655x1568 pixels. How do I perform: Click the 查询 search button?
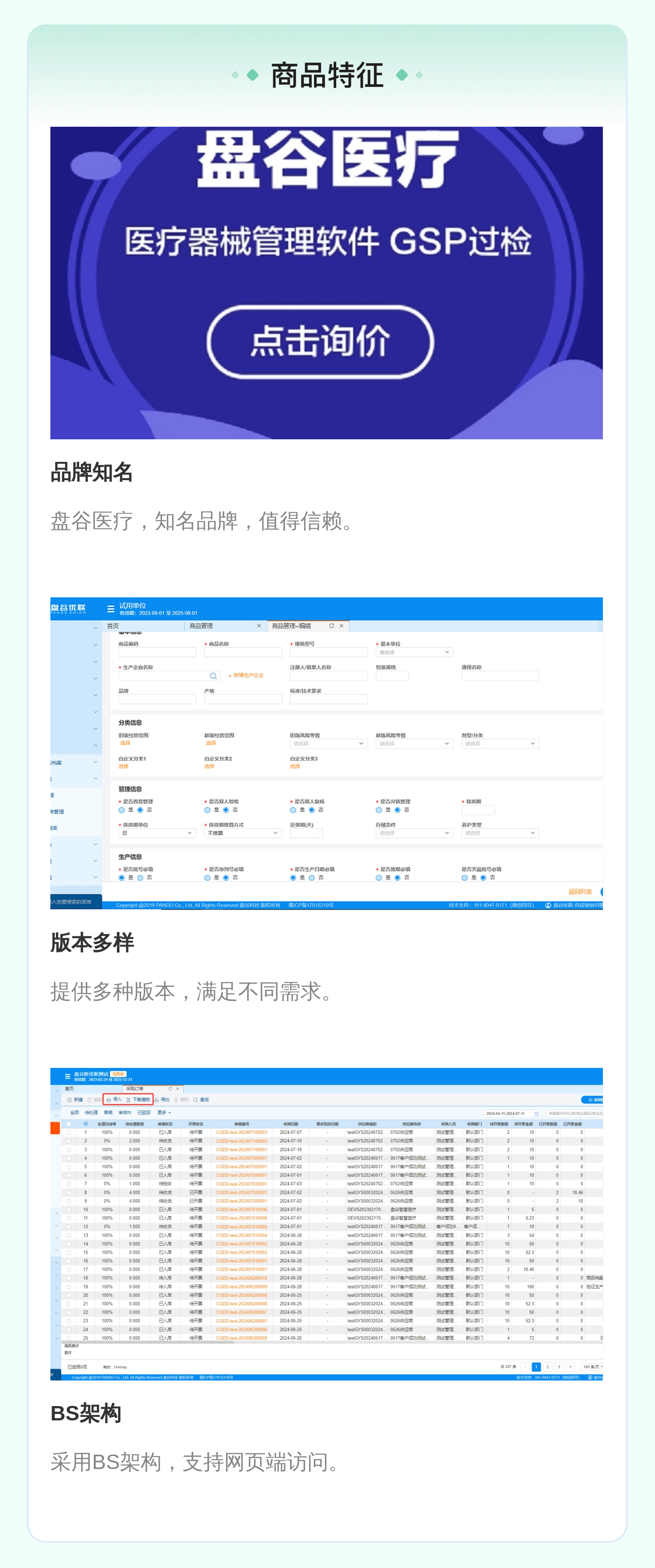point(201,1100)
